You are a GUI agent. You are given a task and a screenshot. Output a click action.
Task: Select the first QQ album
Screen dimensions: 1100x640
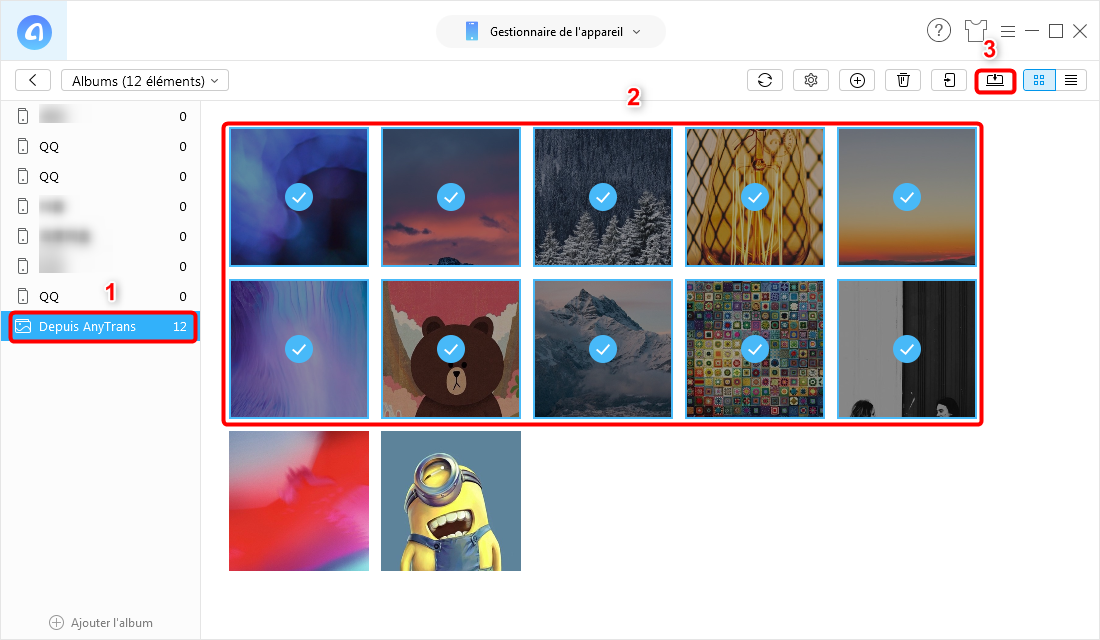(x=100, y=146)
